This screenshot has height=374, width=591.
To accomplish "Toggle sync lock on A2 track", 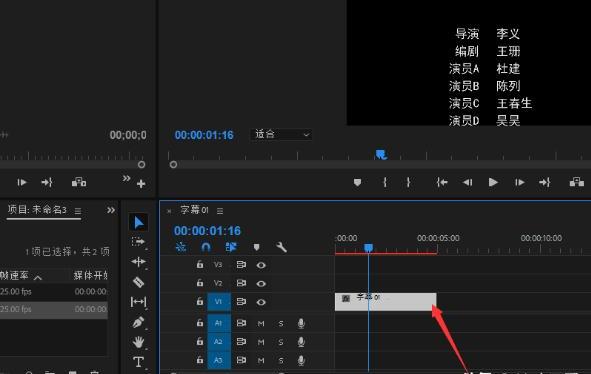I will click(241, 341).
